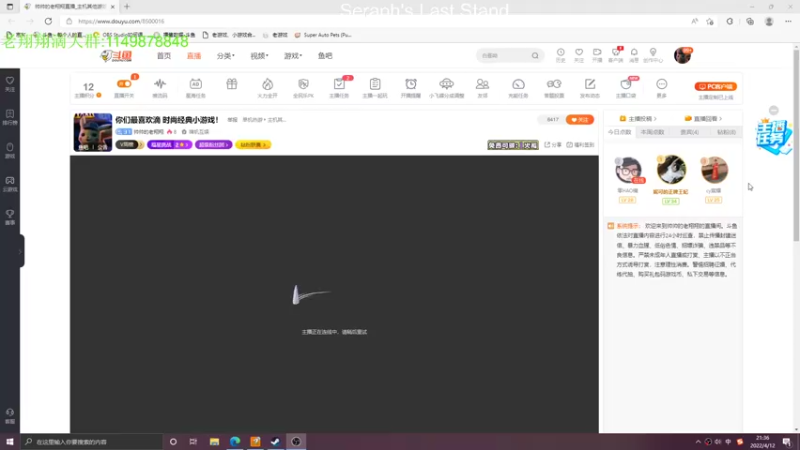800x450 pixels.
Task: Expand the 视频 dropdown menu
Action: coord(259,56)
